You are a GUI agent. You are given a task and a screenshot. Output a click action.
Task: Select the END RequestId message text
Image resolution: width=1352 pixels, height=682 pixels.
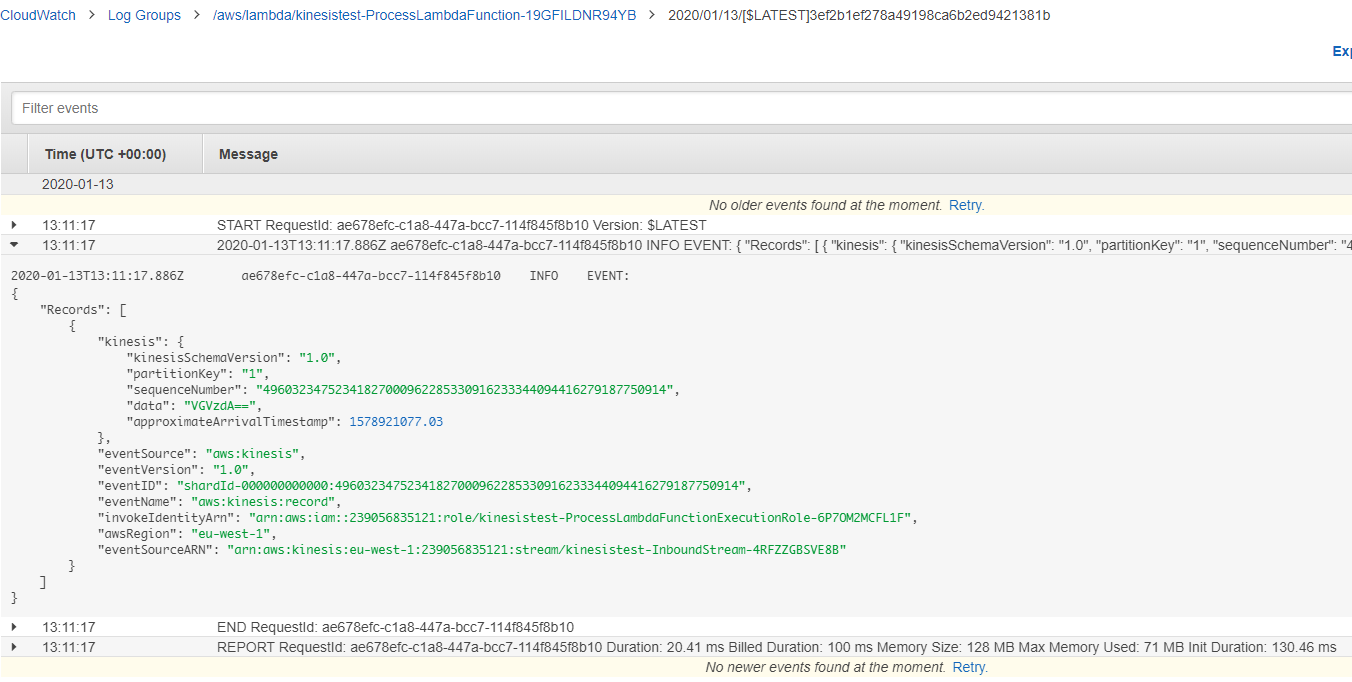[395, 627]
